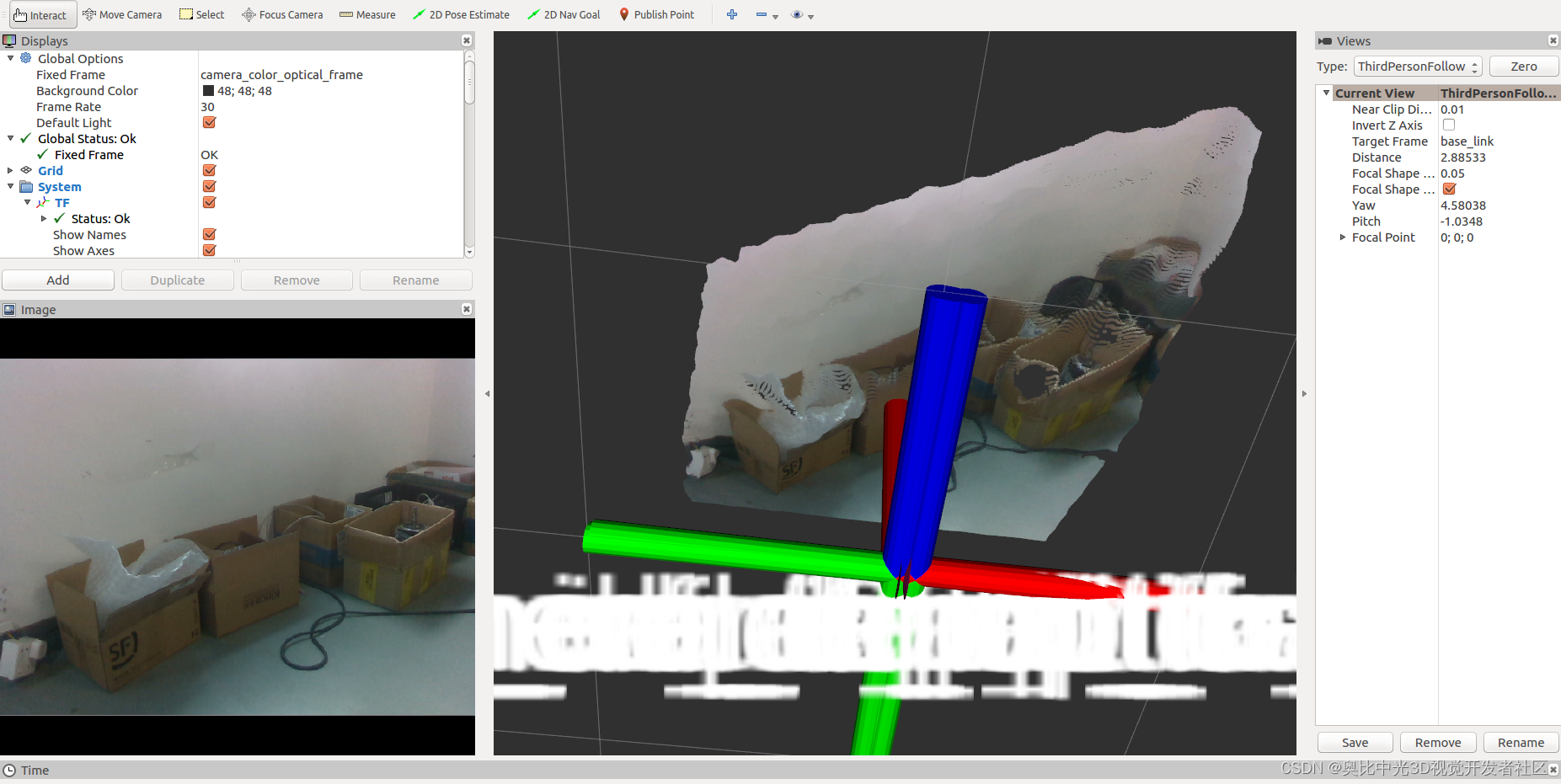Viewport: 1561px width, 784px height.
Task: Click the blue plus add-tool icon
Action: (x=732, y=15)
